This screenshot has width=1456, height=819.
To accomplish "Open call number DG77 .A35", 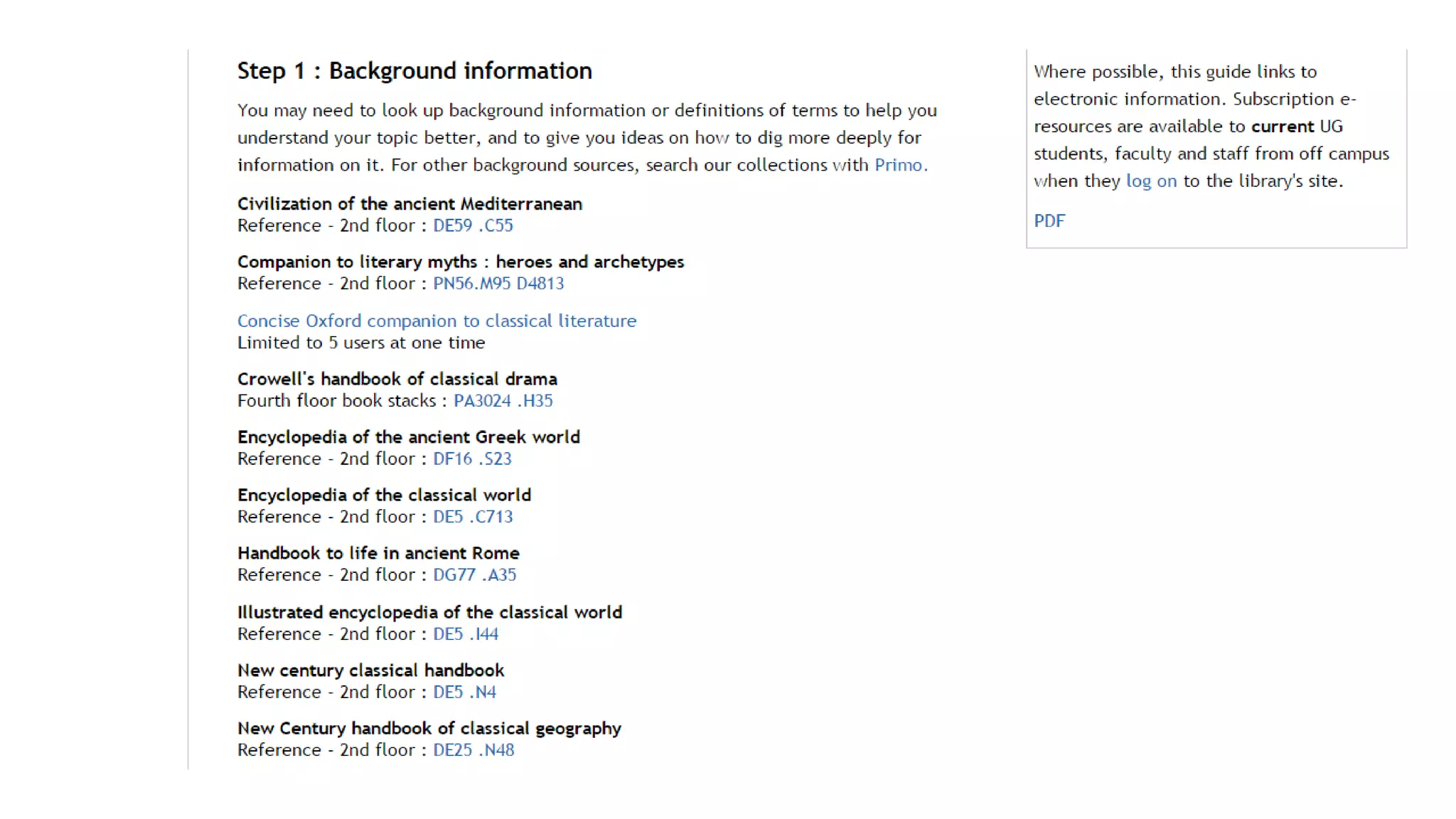I will 474,575.
